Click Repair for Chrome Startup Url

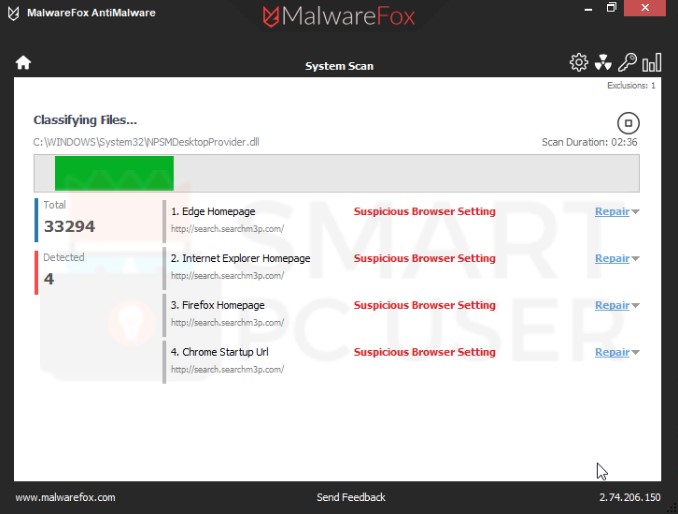click(x=612, y=352)
